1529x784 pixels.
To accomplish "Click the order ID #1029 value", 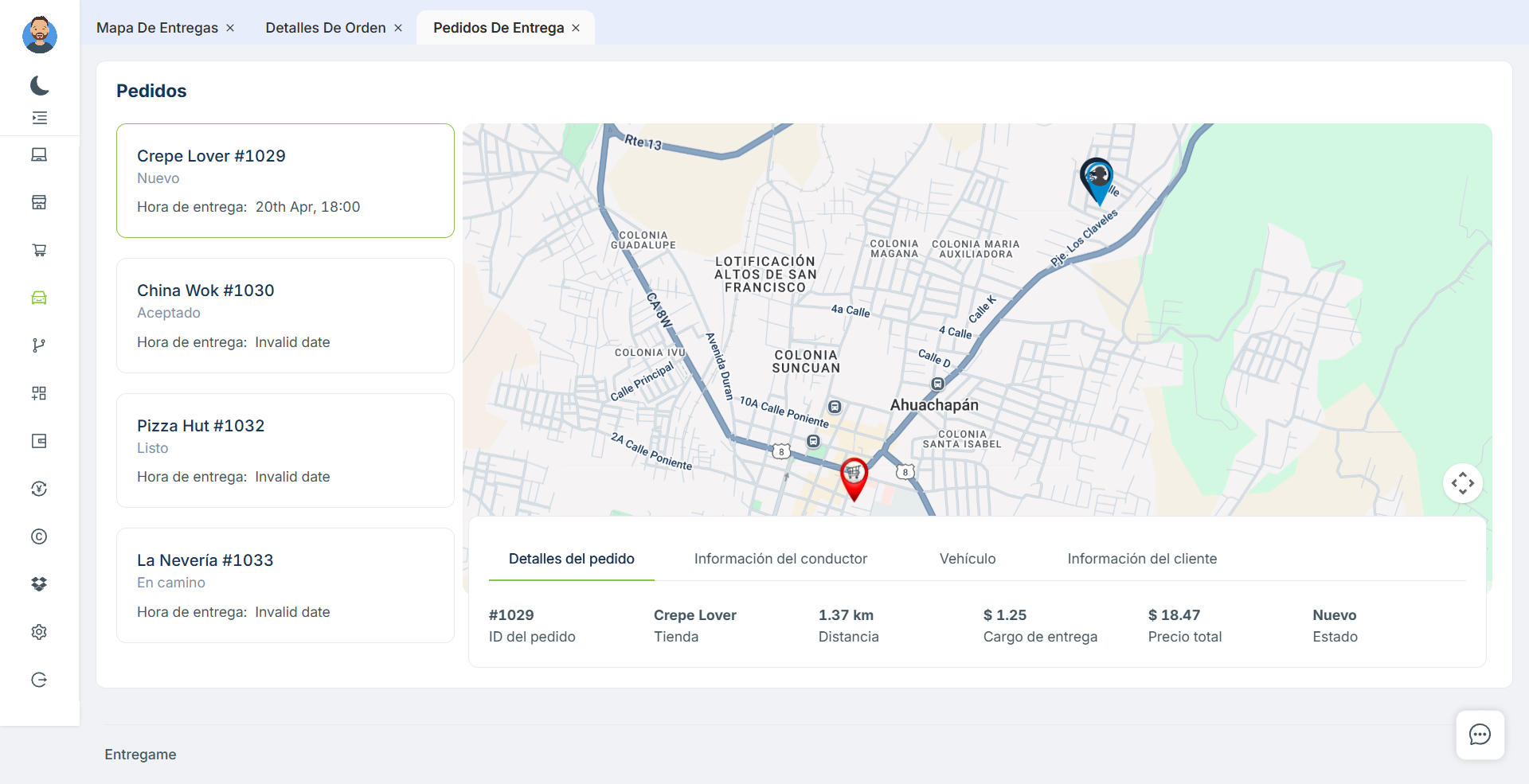I will tap(511, 615).
